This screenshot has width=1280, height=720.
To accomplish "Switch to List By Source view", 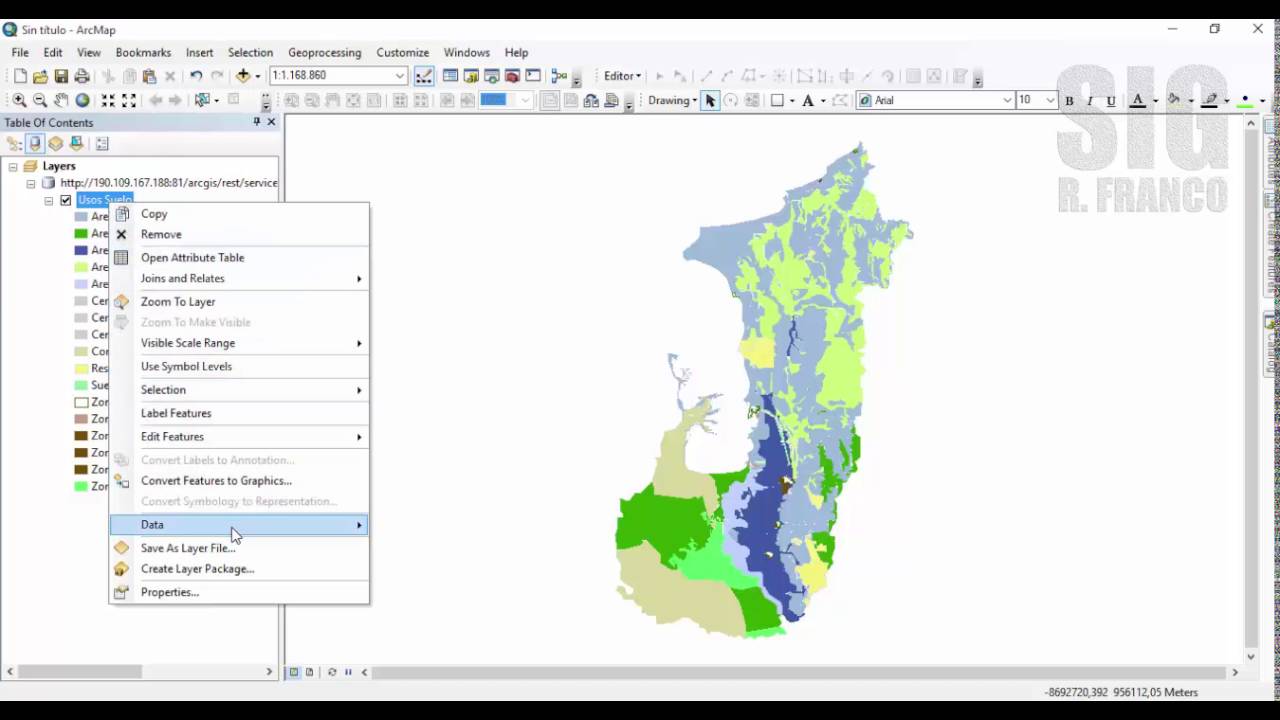I will coord(35,144).
